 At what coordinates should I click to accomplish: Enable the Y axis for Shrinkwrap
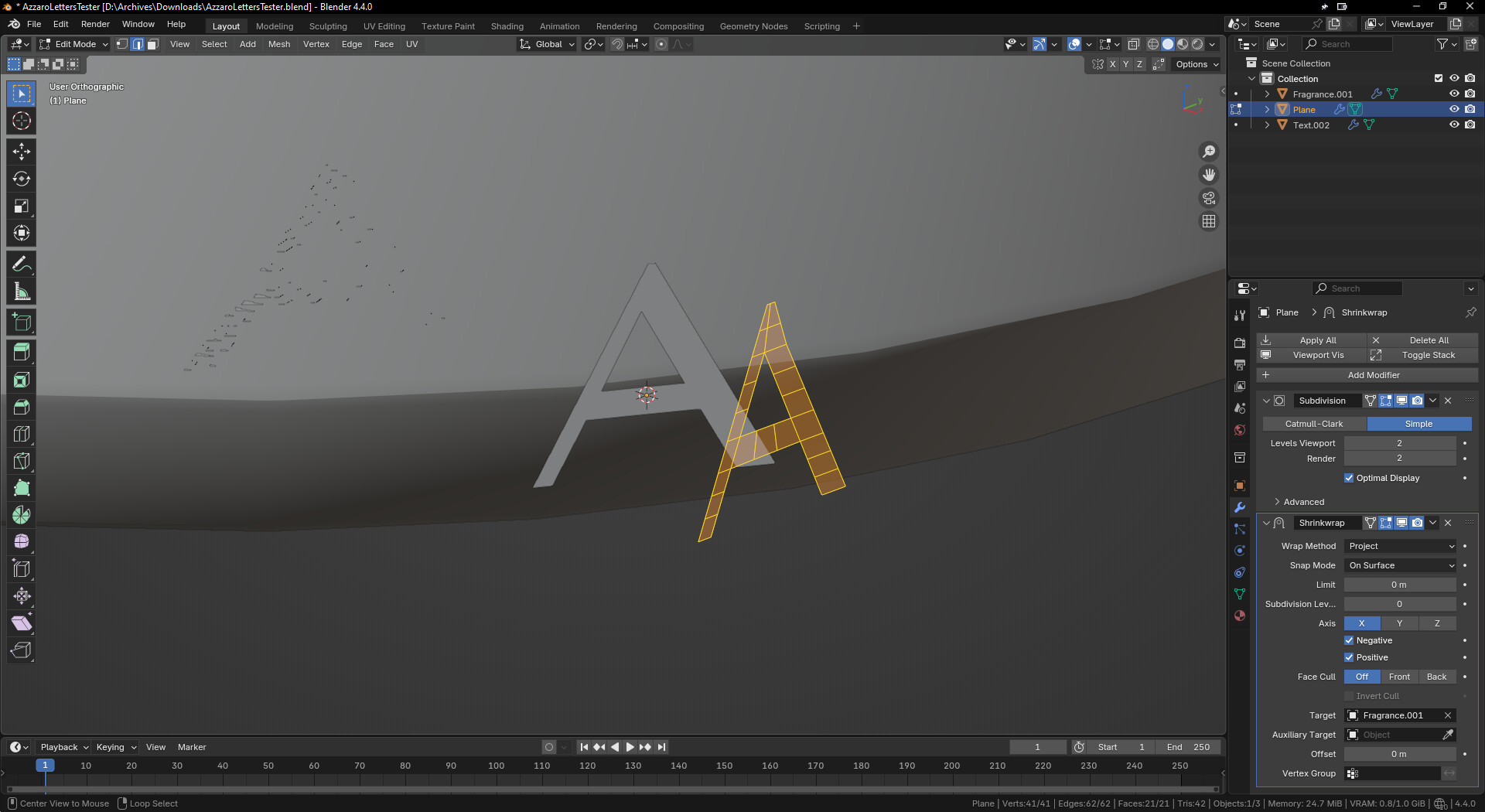(1399, 623)
